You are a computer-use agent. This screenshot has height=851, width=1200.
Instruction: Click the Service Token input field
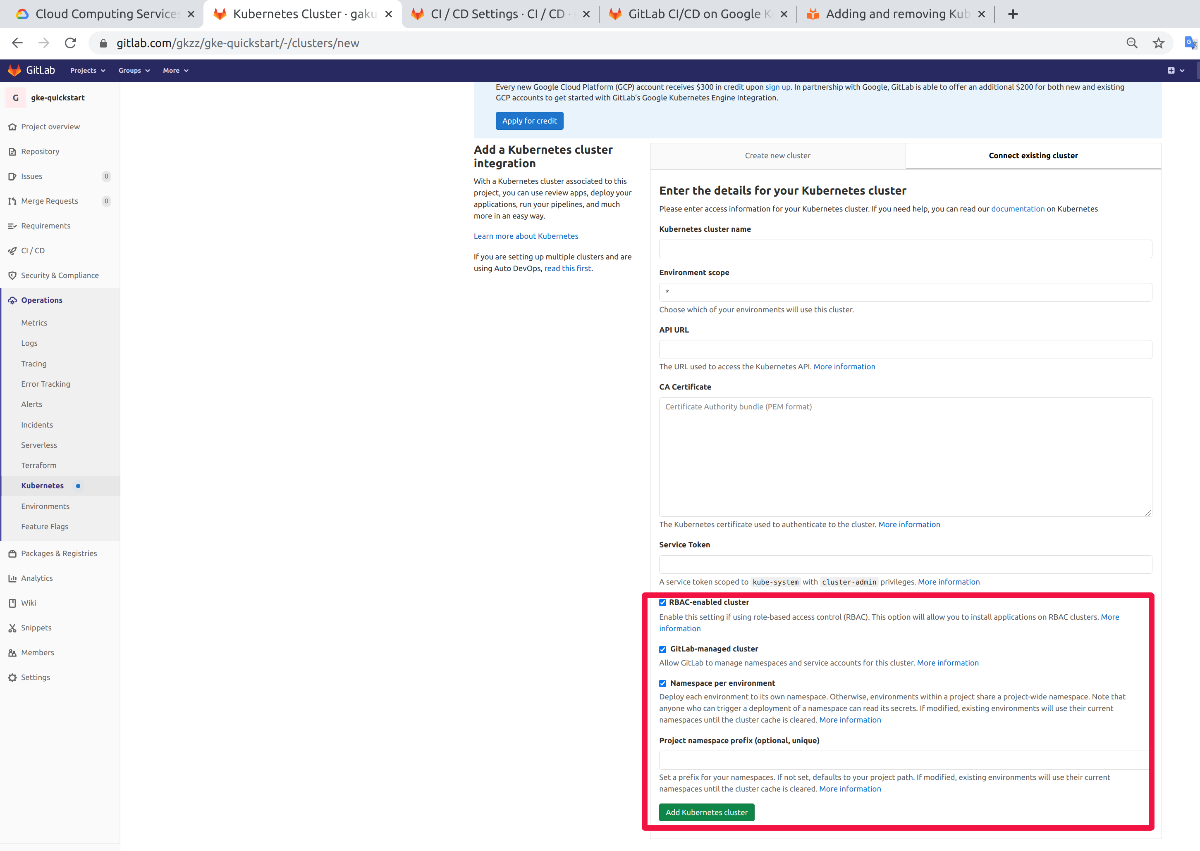(x=906, y=564)
